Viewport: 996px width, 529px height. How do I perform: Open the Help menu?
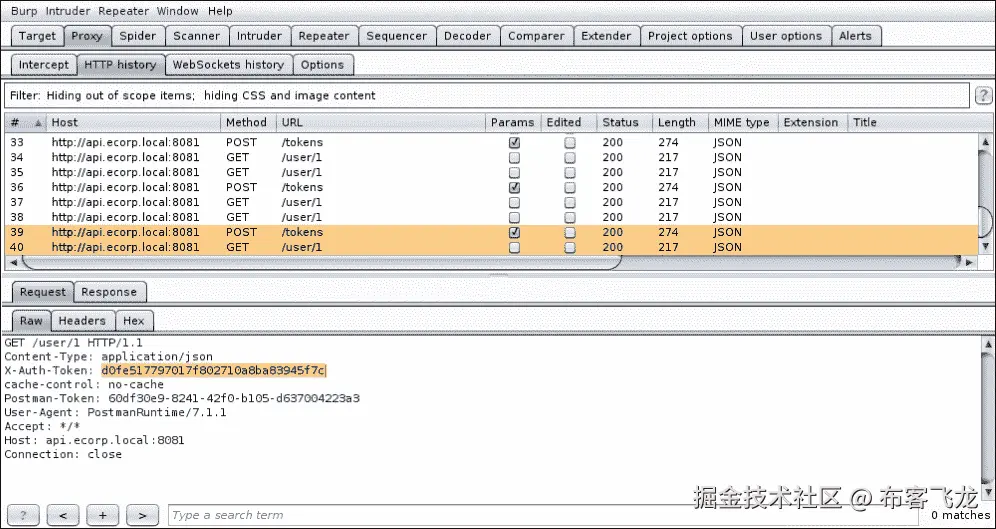coord(220,11)
